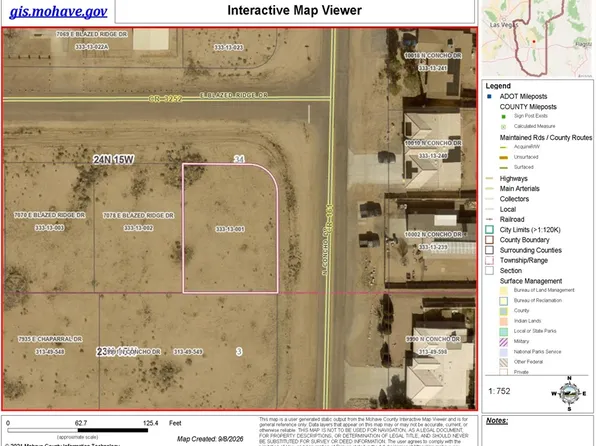Click the 24N 15W township label
This screenshot has height=446, width=596.
click(x=114, y=159)
